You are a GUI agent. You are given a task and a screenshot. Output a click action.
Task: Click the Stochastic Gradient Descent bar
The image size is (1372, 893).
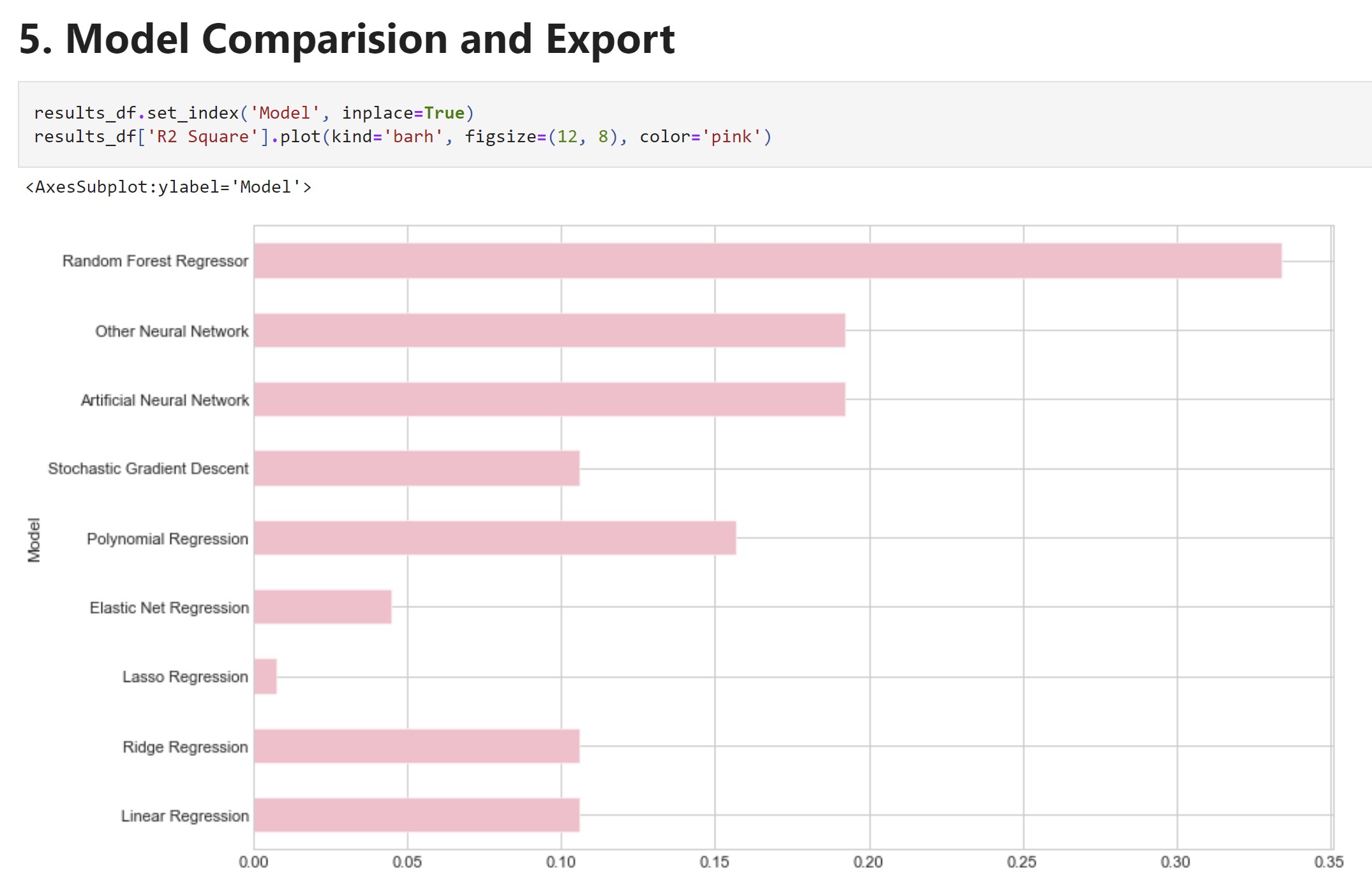(416, 468)
